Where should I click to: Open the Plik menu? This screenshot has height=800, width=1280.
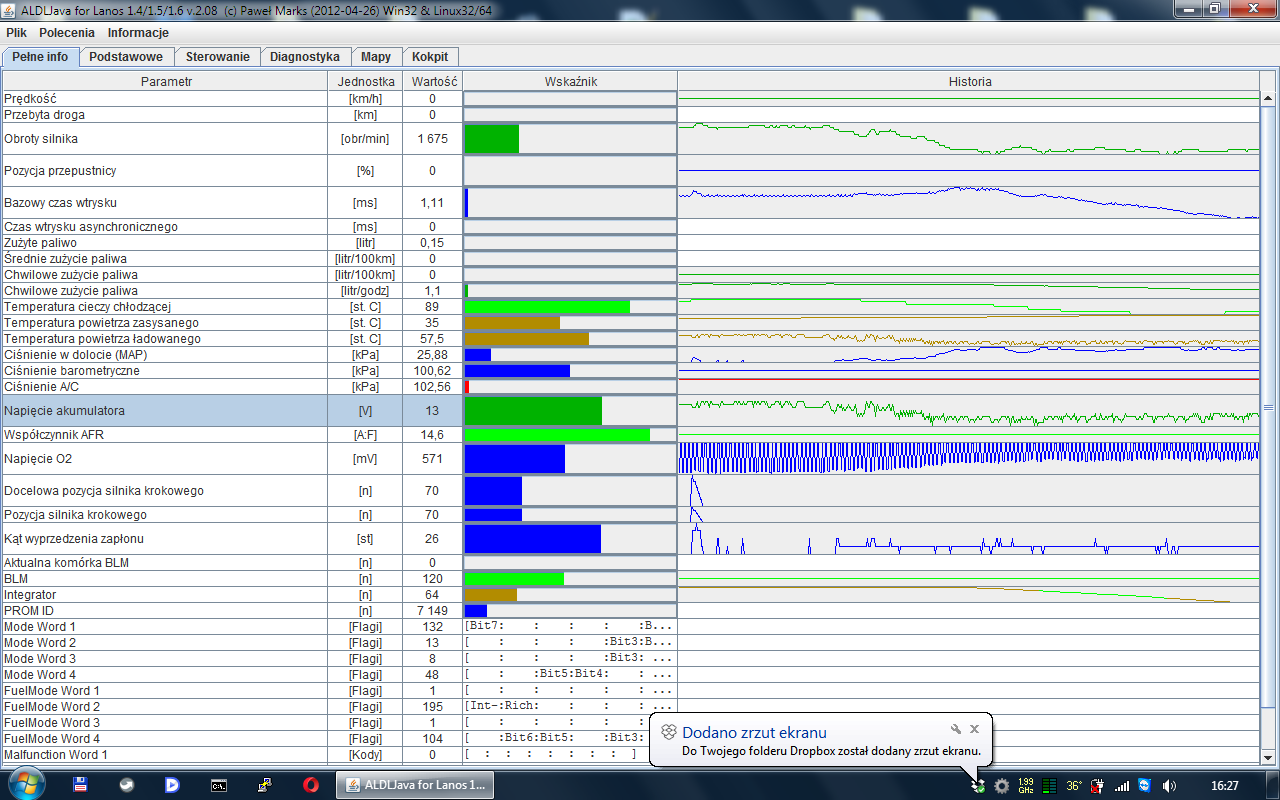(x=16, y=33)
